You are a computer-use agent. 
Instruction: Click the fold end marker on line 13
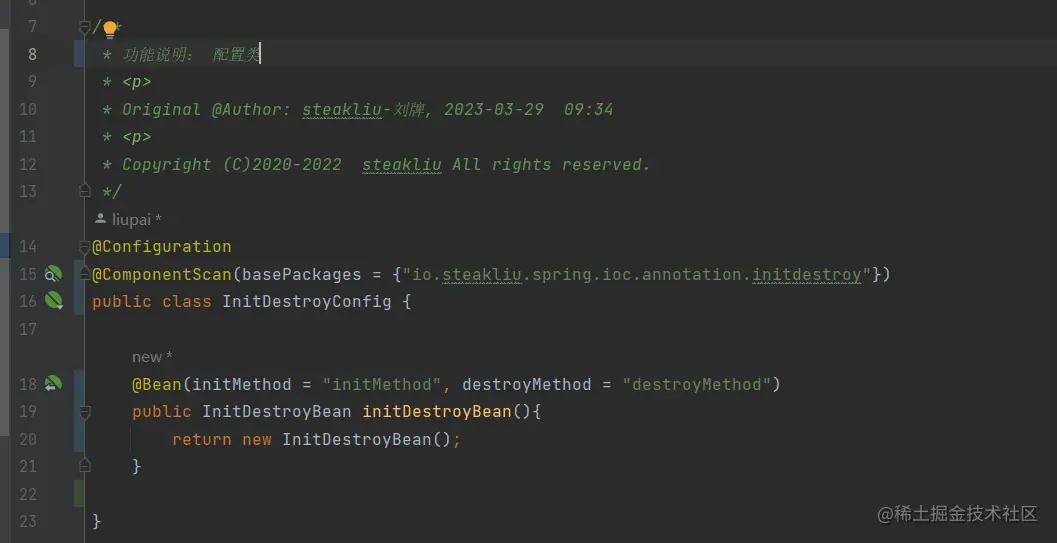click(x=84, y=191)
